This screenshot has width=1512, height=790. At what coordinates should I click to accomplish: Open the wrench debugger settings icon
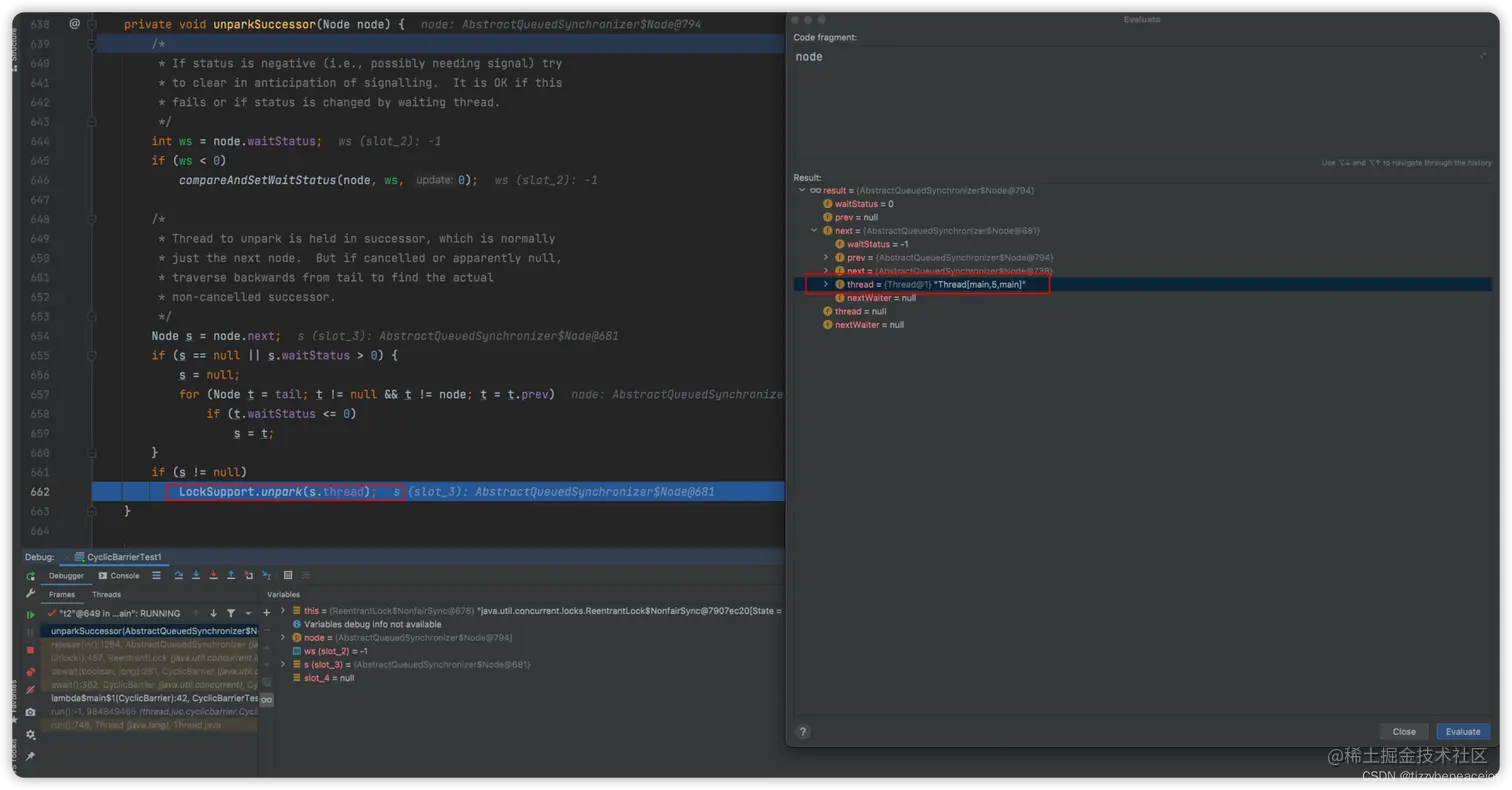tap(30, 594)
